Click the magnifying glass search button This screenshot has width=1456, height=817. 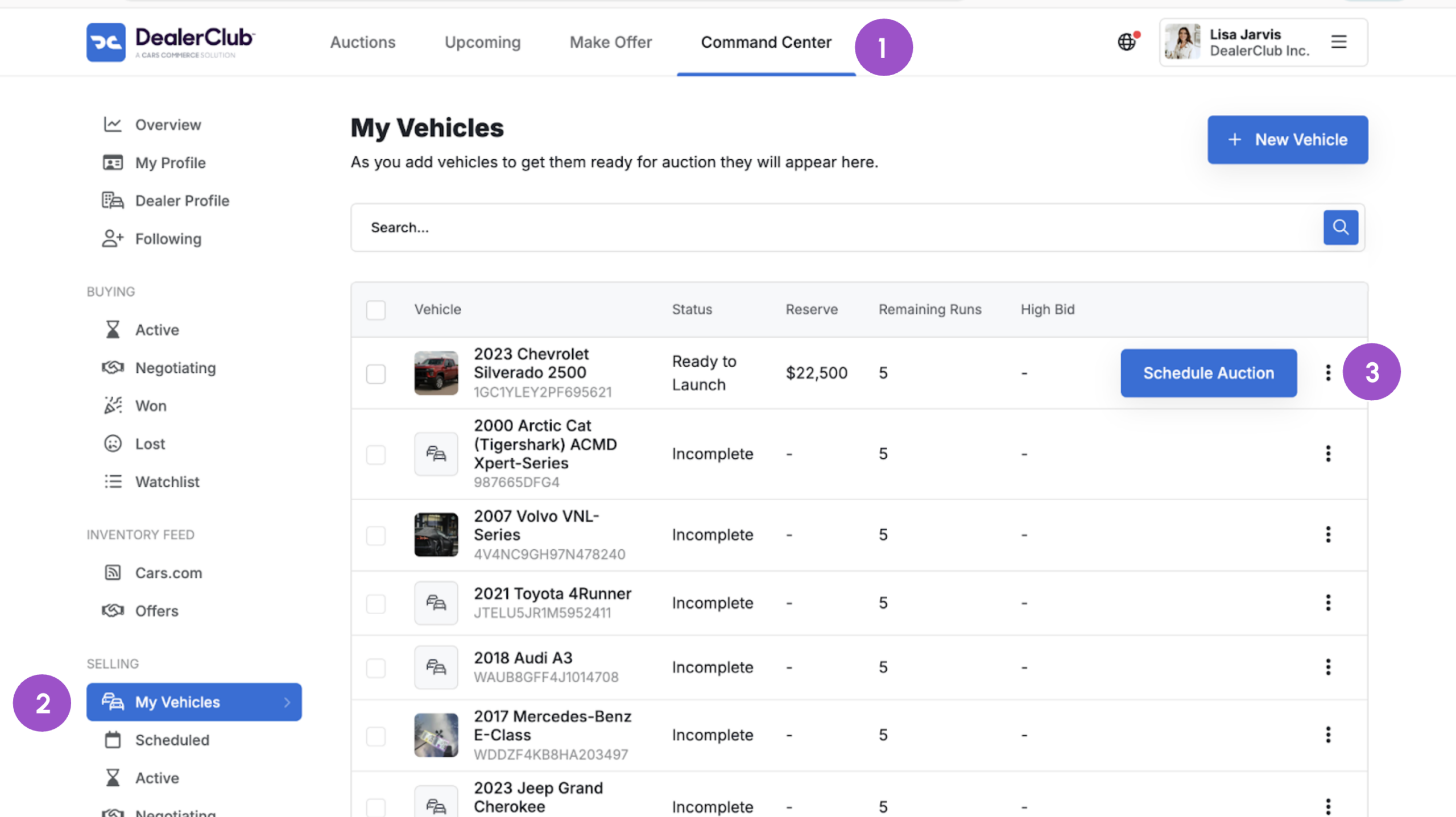coord(1341,227)
